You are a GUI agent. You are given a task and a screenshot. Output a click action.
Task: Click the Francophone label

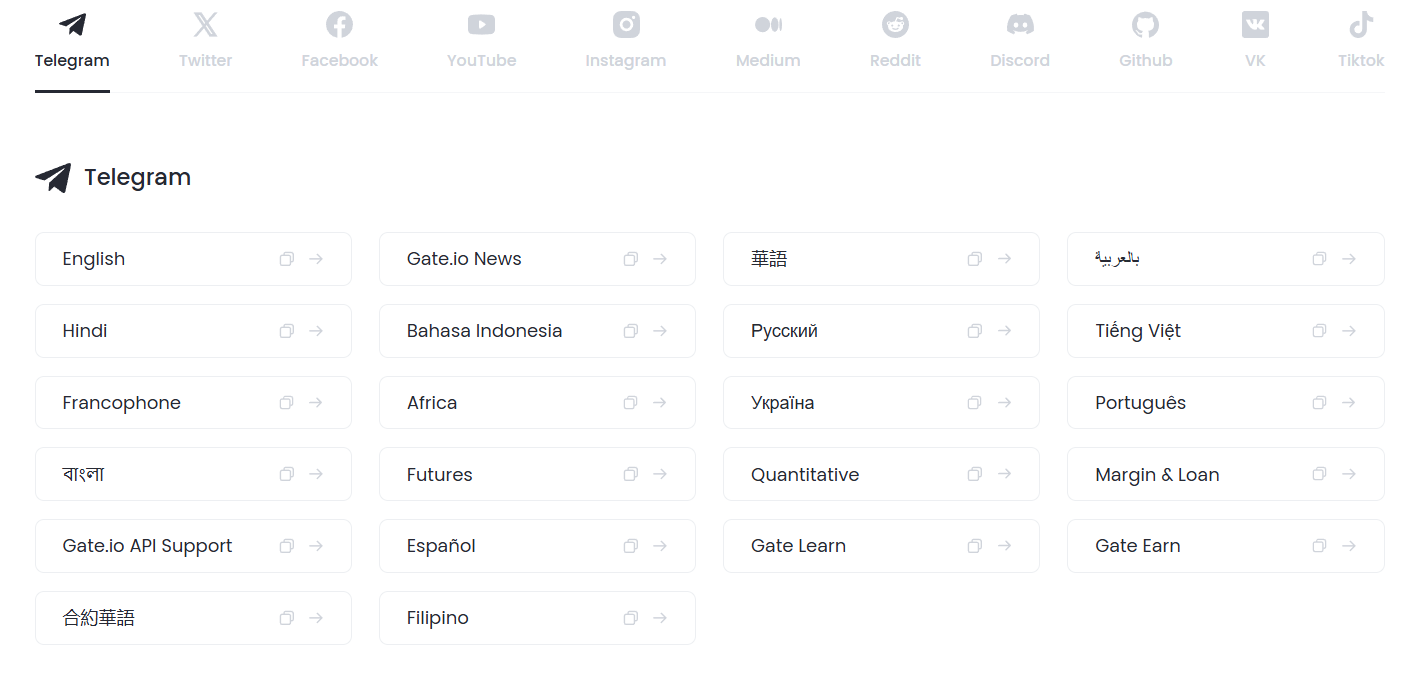tap(122, 403)
